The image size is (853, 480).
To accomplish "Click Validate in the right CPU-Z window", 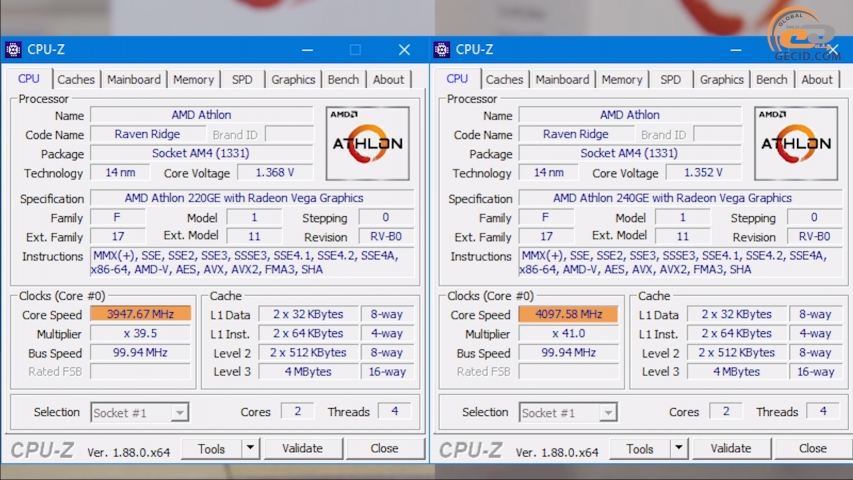I will [731, 448].
